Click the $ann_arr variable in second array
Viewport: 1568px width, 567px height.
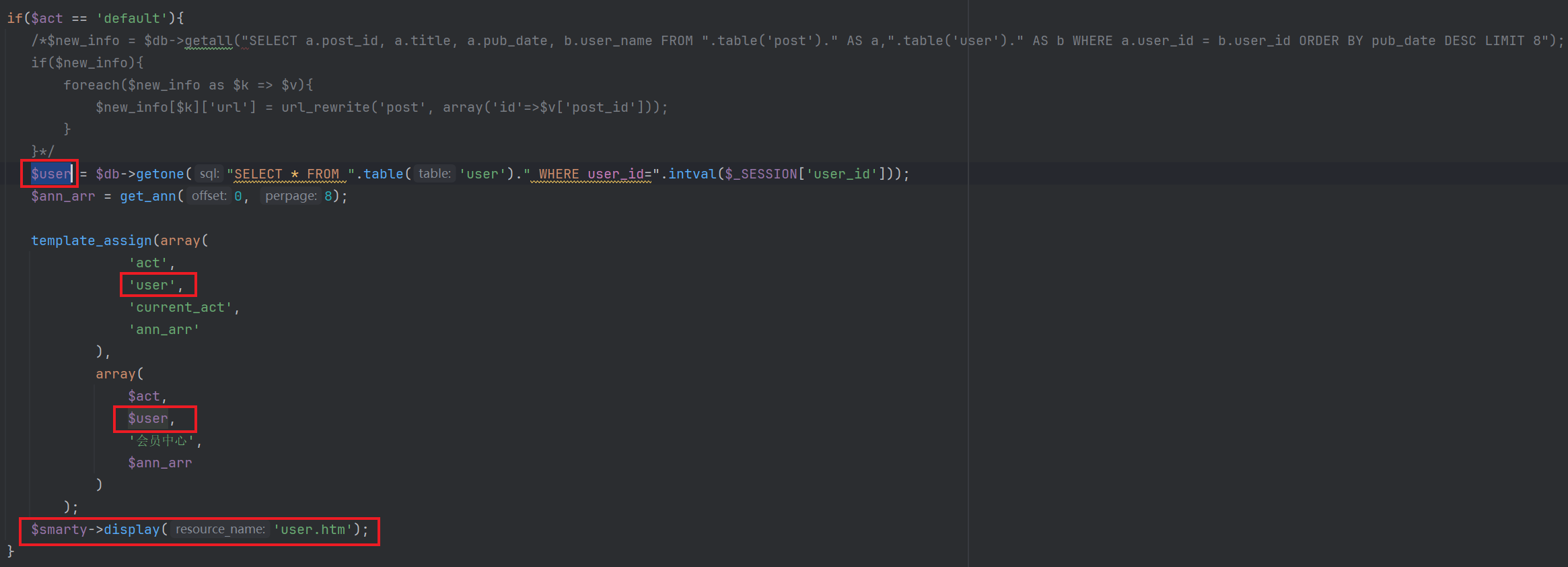click(x=159, y=463)
